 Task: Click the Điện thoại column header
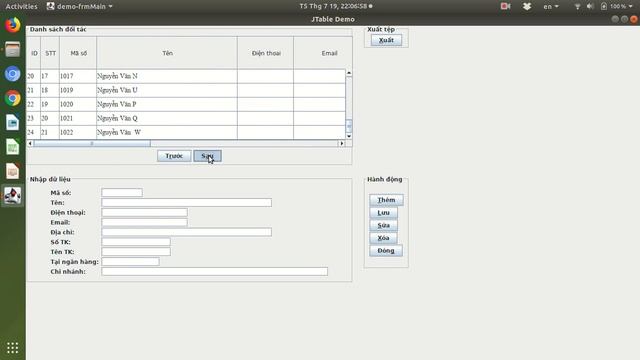(x=266, y=53)
